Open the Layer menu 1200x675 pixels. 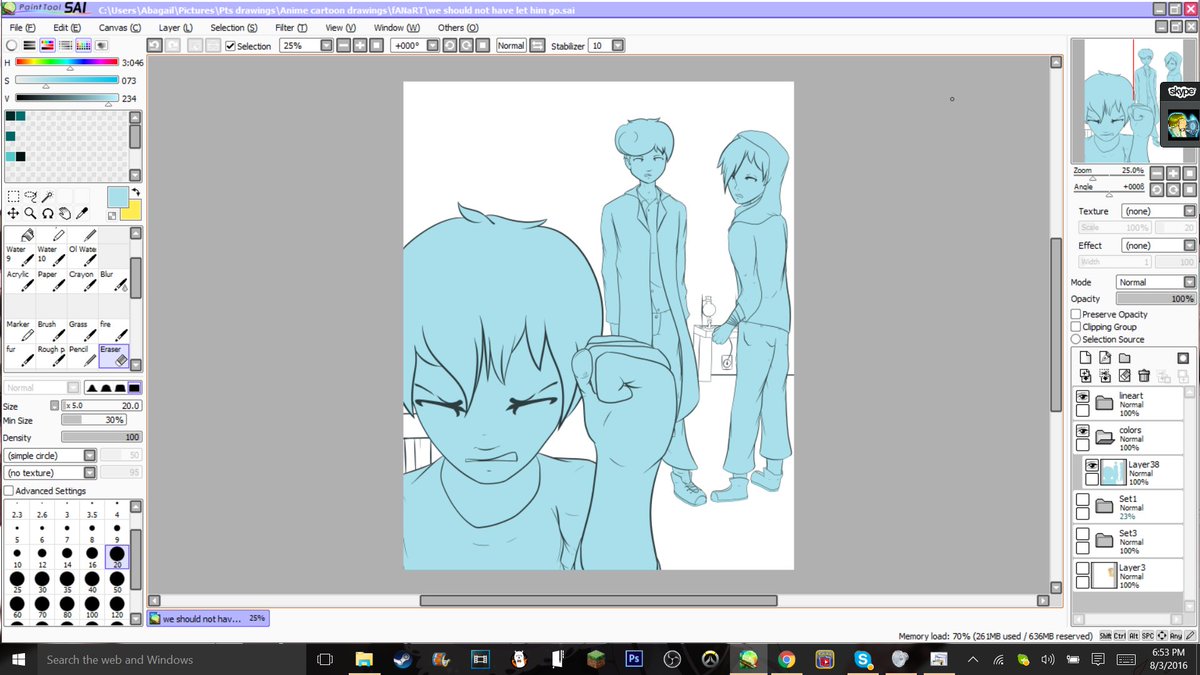point(174,27)
